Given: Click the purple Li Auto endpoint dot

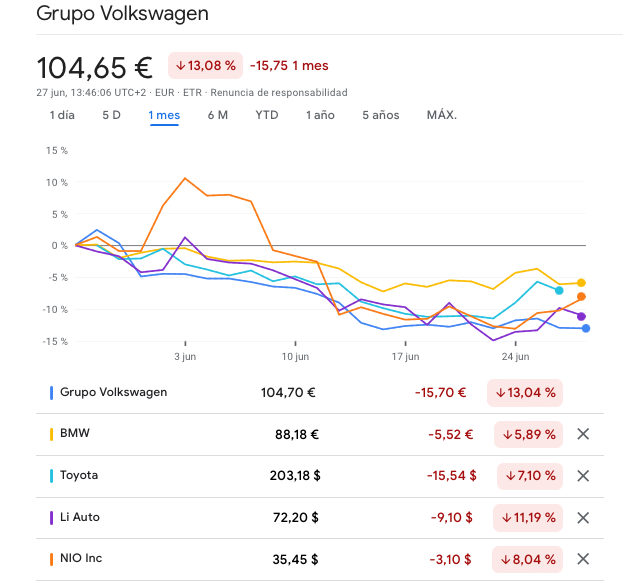Looking at the screenshot, I should click(581, 316).
